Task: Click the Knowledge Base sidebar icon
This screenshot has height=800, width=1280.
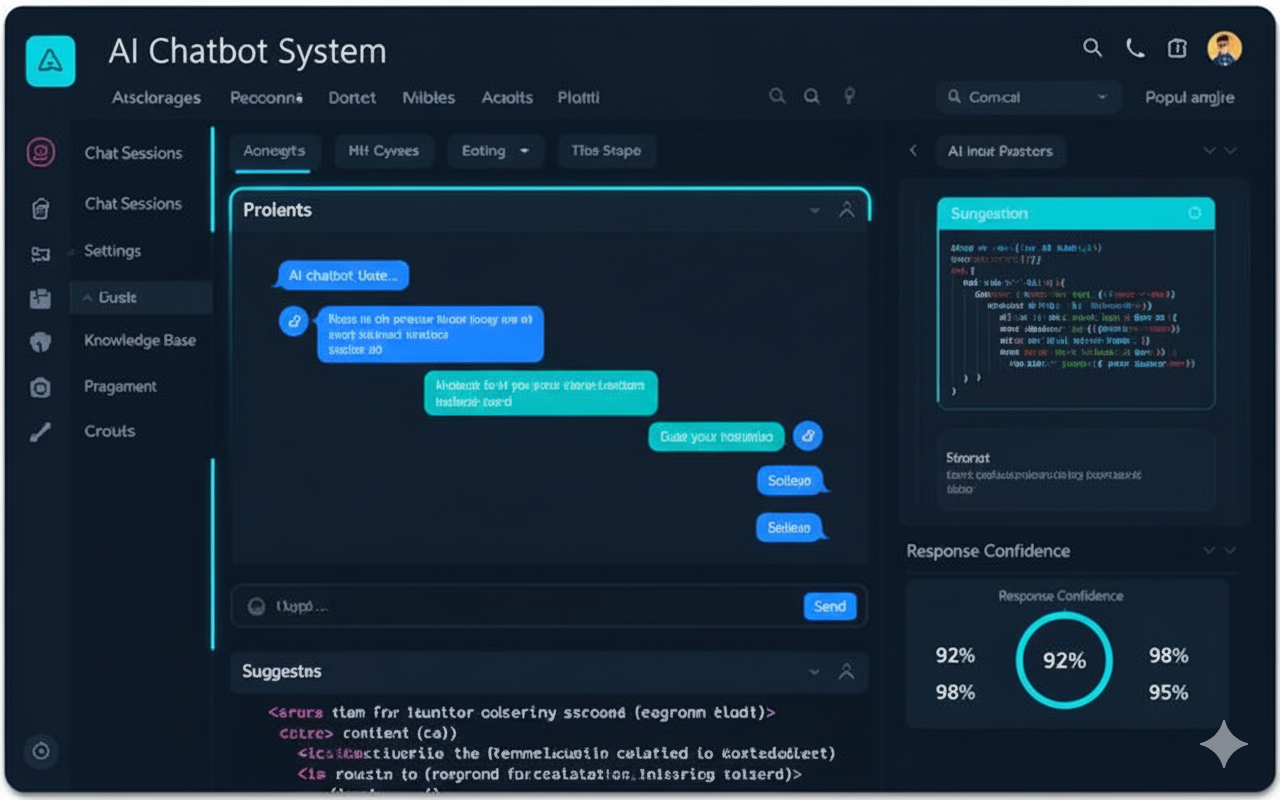Action: [40, 342]
